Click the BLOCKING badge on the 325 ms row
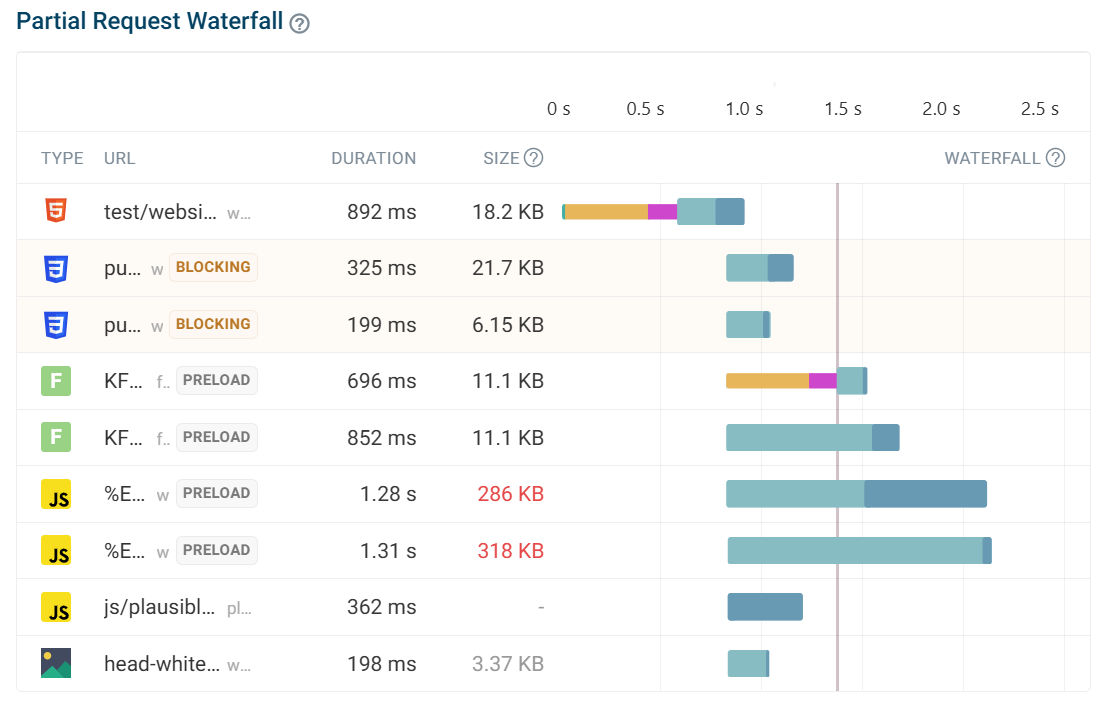Screen dimensions: 1107x702 [213, 268]
